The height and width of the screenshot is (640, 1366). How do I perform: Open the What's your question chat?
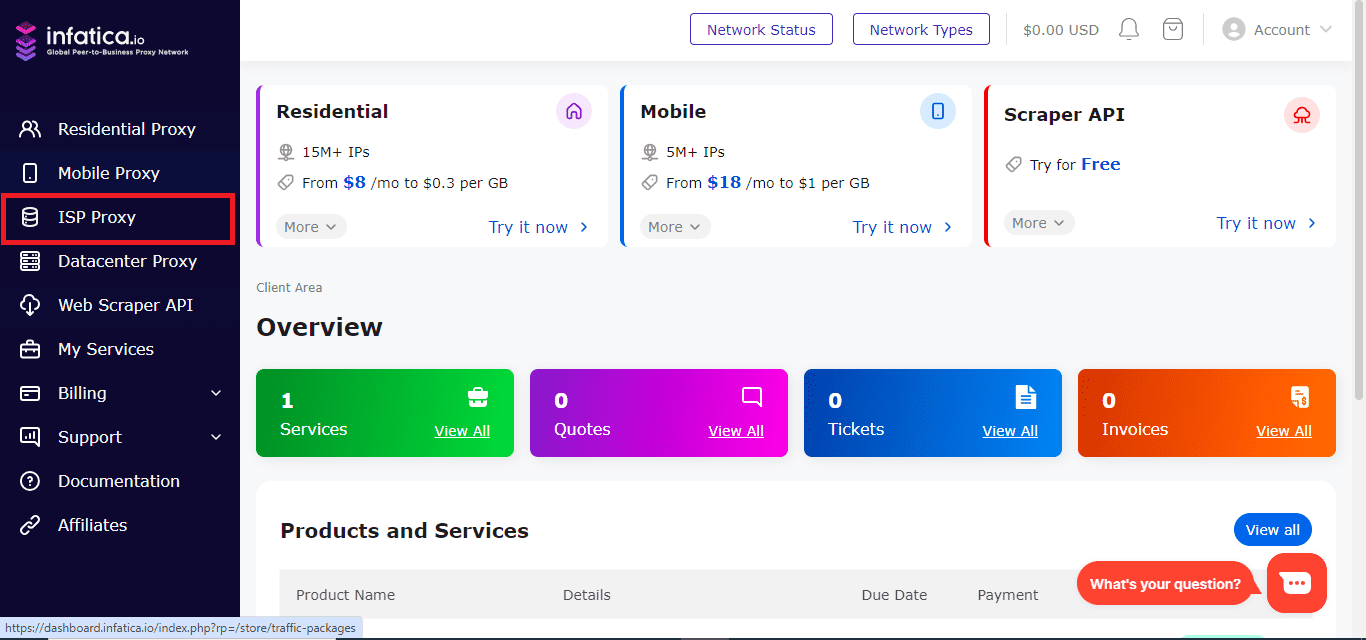pyautogui.click(x=1165, y=584)
